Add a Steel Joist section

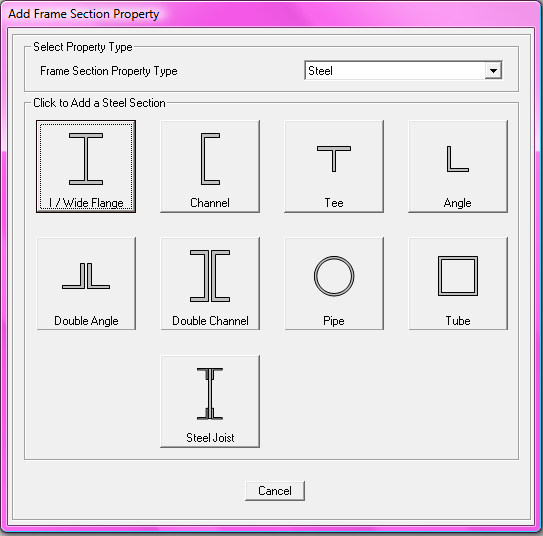[210, 402]
